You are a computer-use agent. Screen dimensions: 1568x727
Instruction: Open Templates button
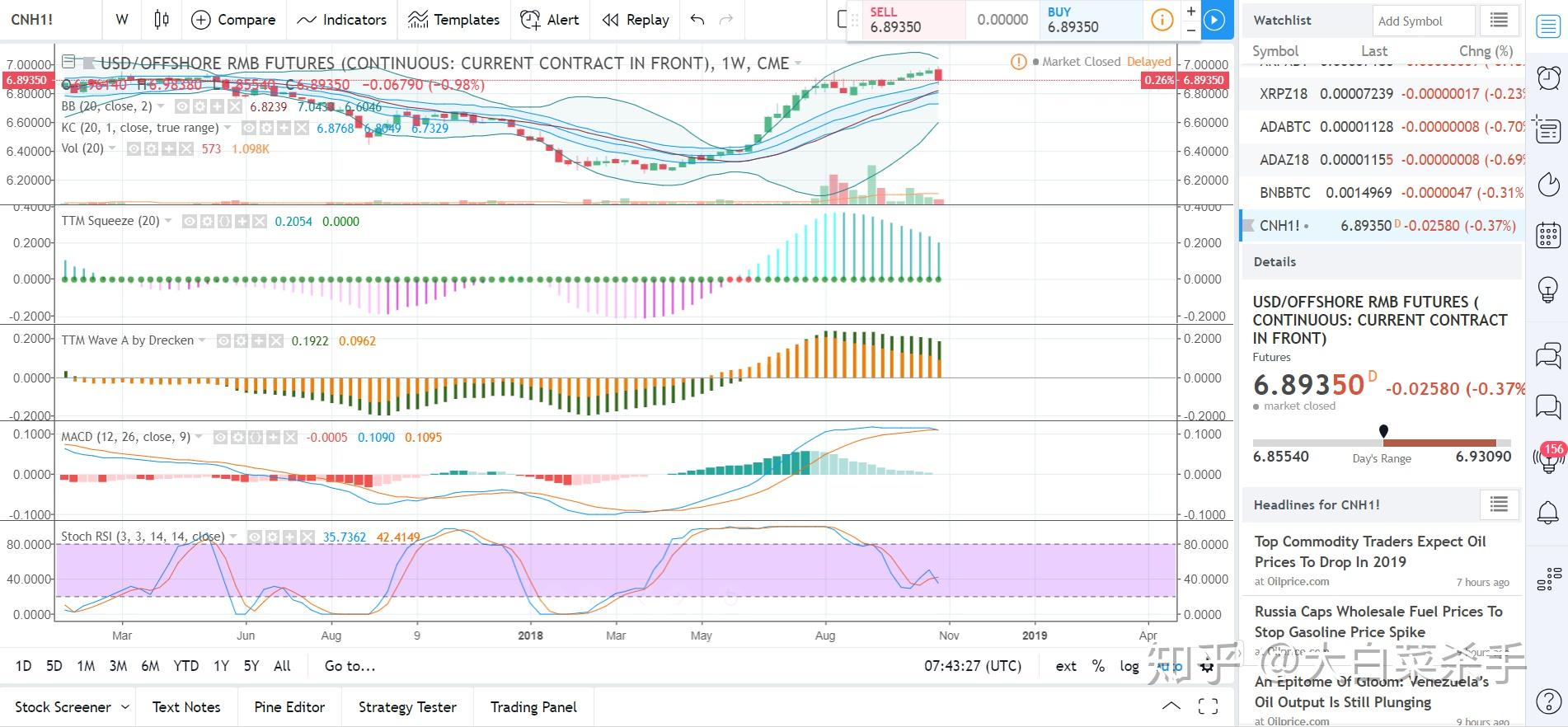tap(454, 19)
